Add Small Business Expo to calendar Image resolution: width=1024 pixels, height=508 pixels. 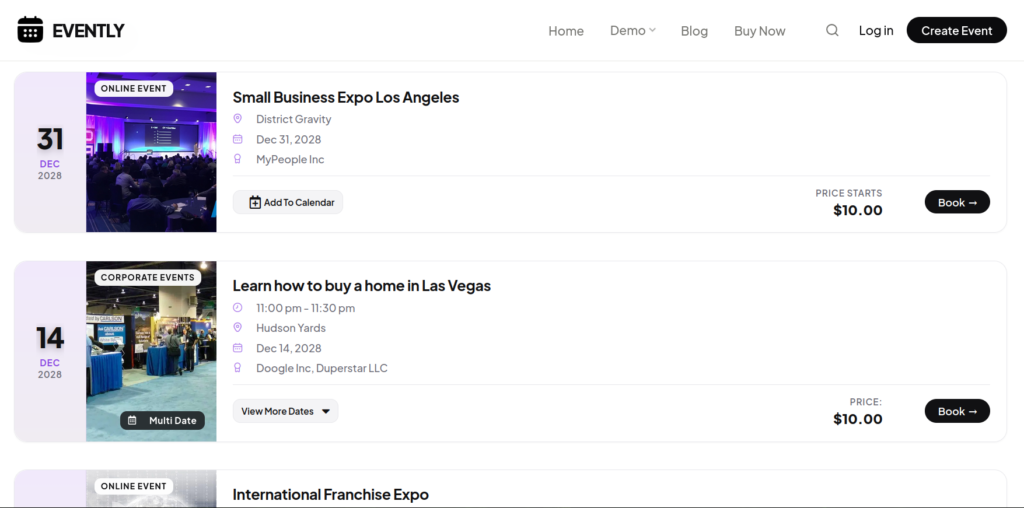point(288,202)
